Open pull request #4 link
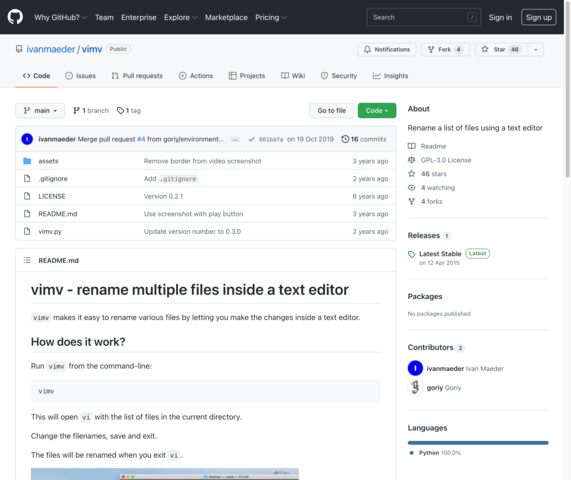The height and width of the screenshot is (480, 571). pyautogui.click(x=141, y=139)
